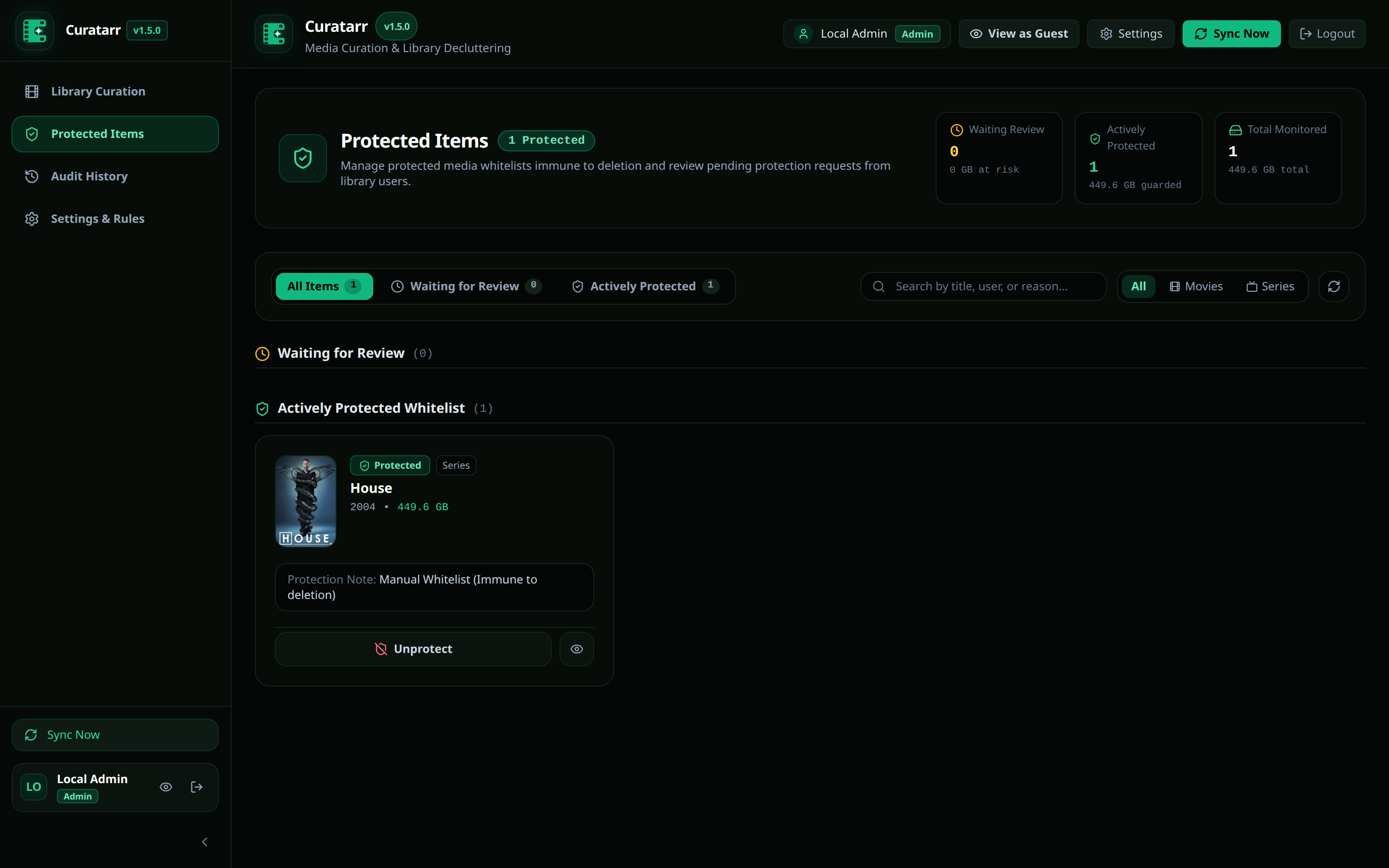Viewport: 1389px width, 868px height.
Task: Collapse the sidebar with the chevron
Action: [x=205, y=842]
